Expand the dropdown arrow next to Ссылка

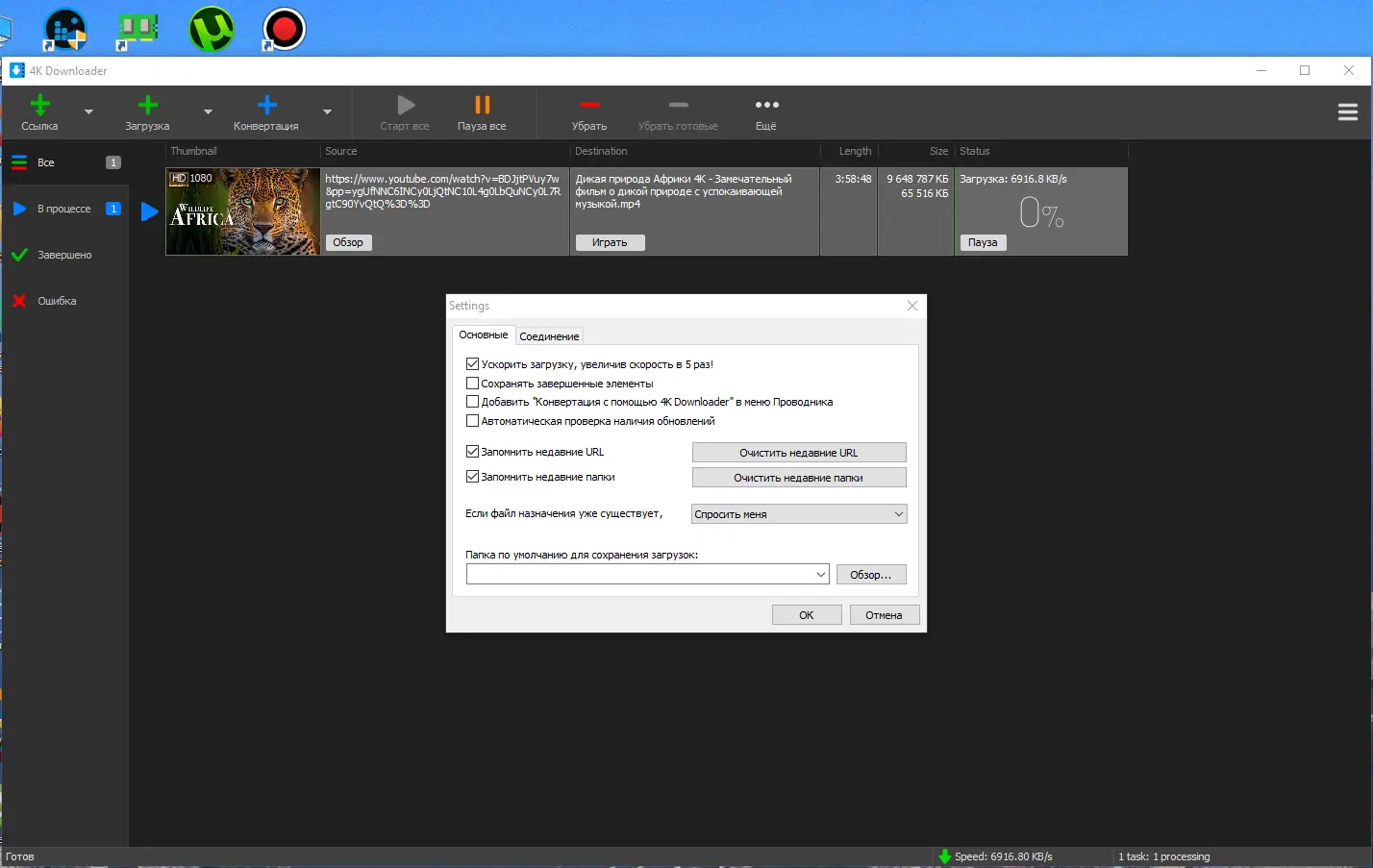pyautogui.click(x=89, y=112)
